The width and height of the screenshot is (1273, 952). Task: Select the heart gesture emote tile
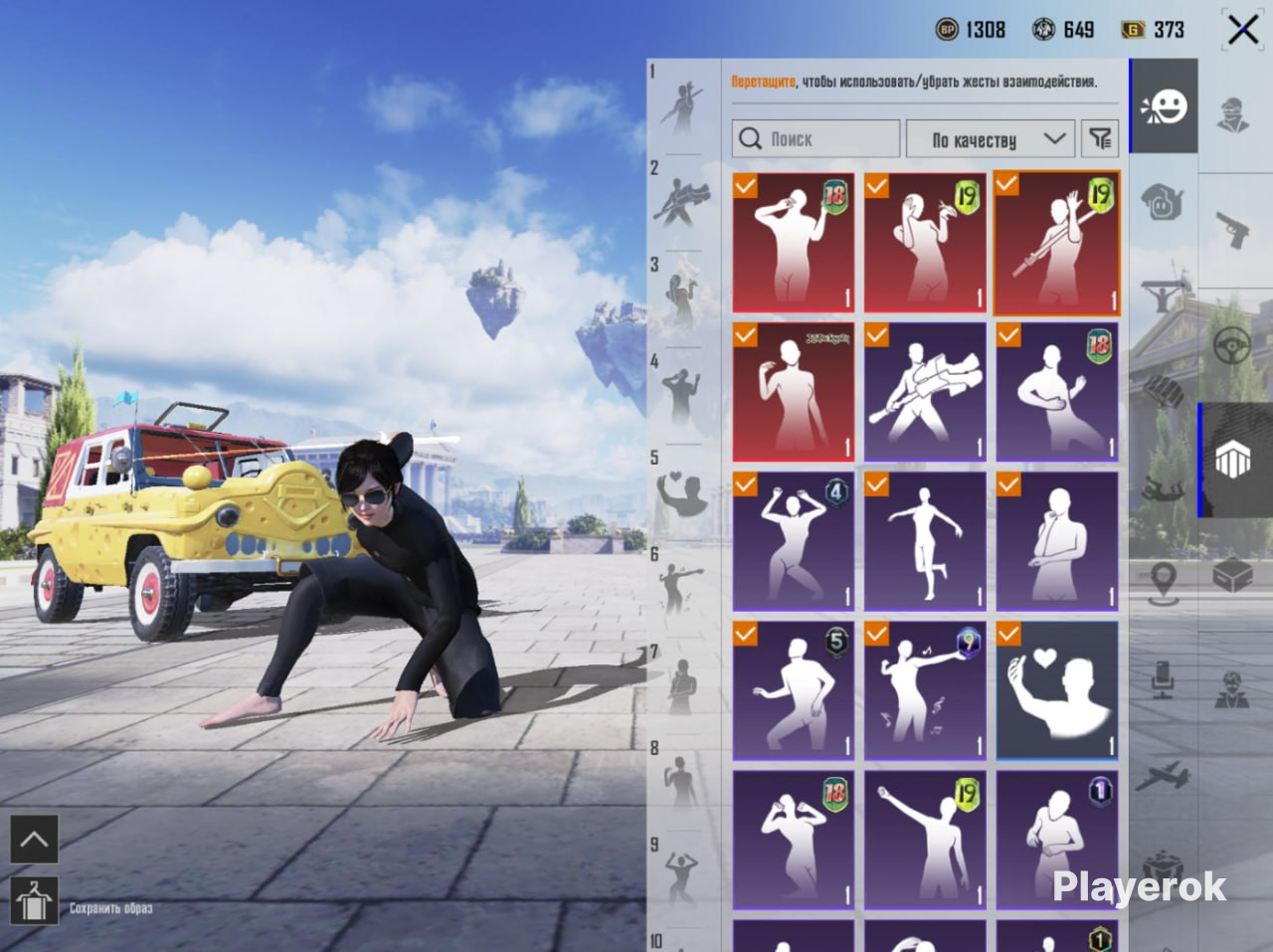click(1057, 690)
